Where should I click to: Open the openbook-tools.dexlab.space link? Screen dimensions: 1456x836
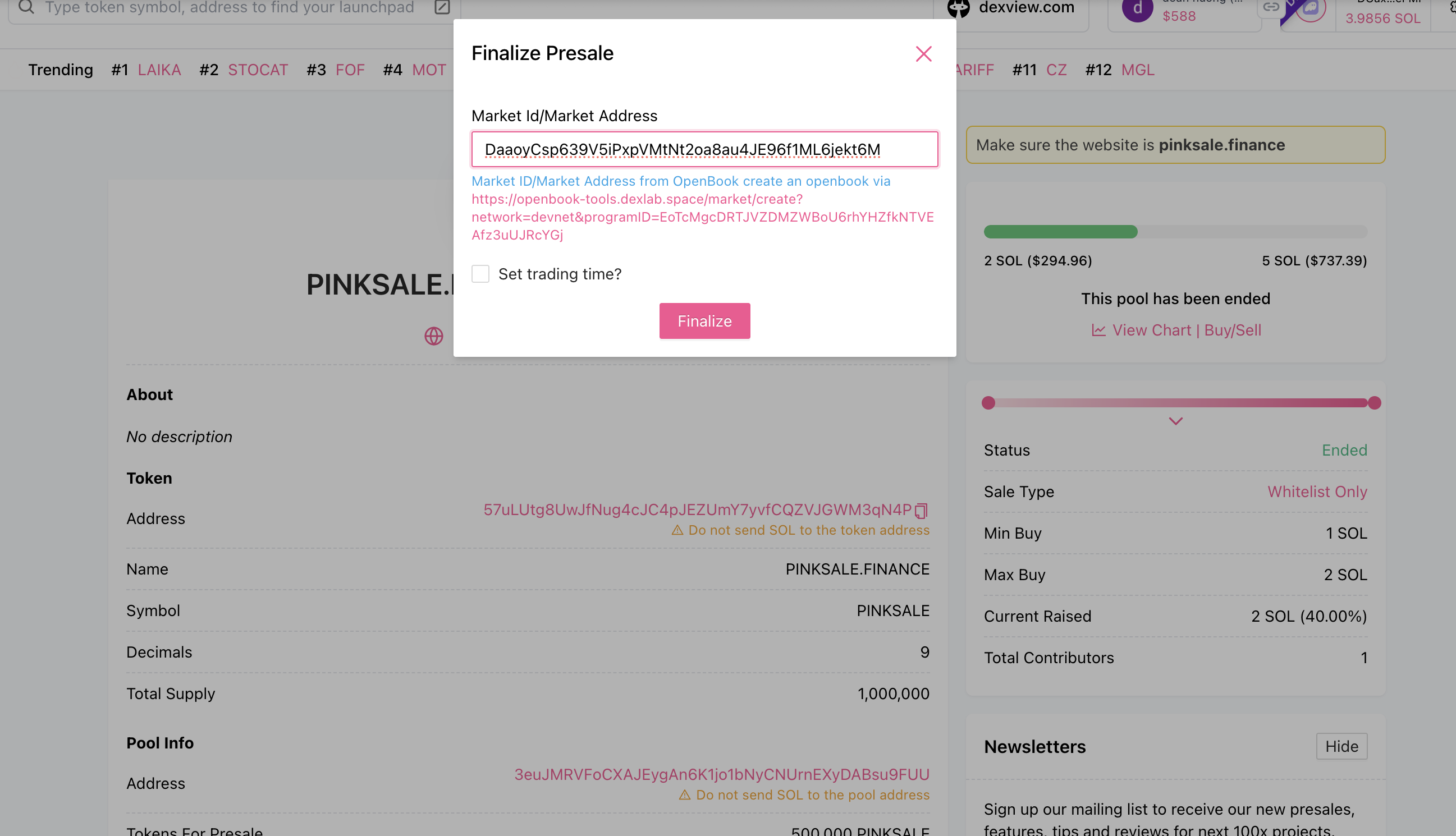702,217
